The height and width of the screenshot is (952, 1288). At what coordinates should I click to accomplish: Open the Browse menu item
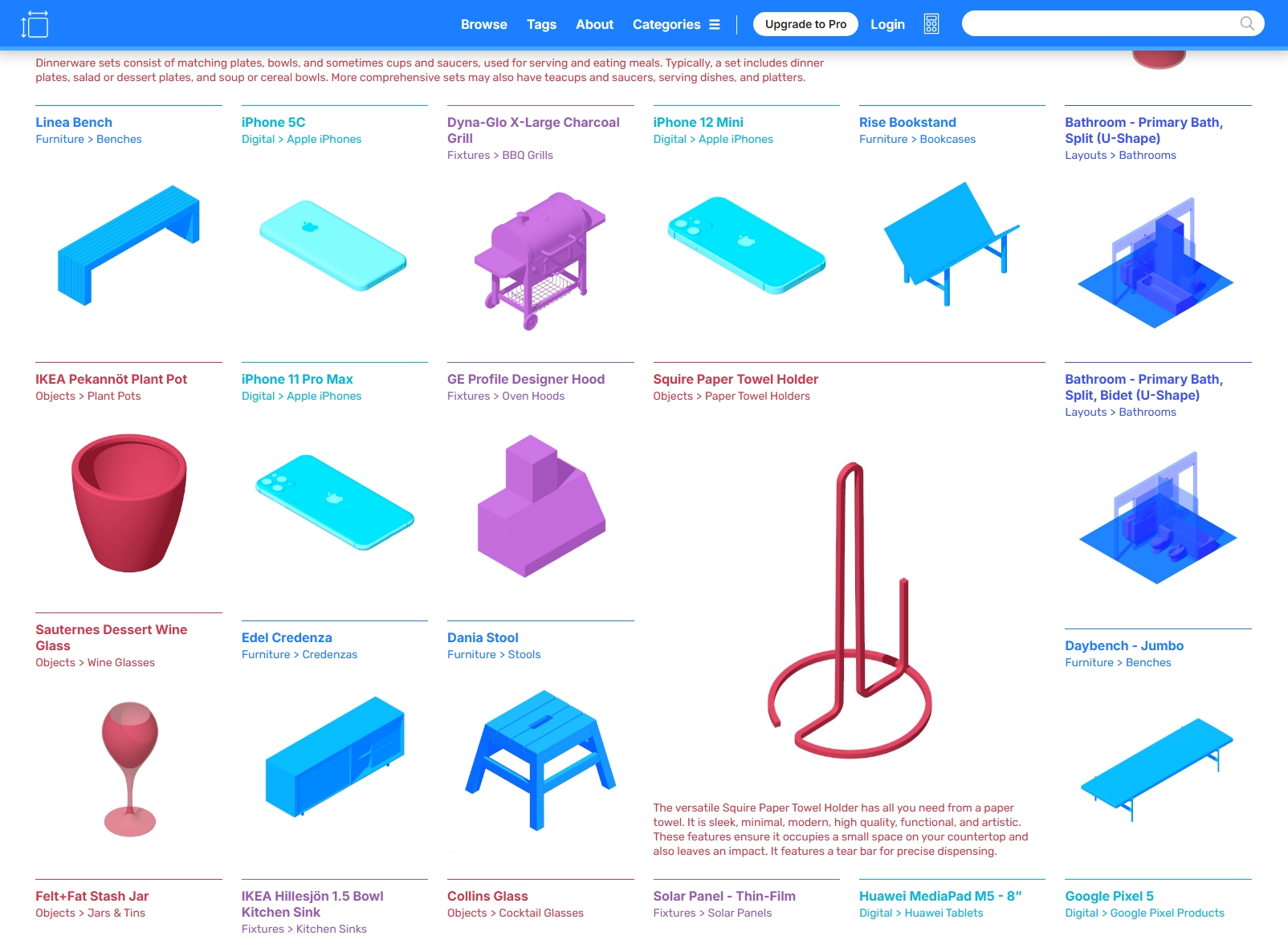click(483, 24)
